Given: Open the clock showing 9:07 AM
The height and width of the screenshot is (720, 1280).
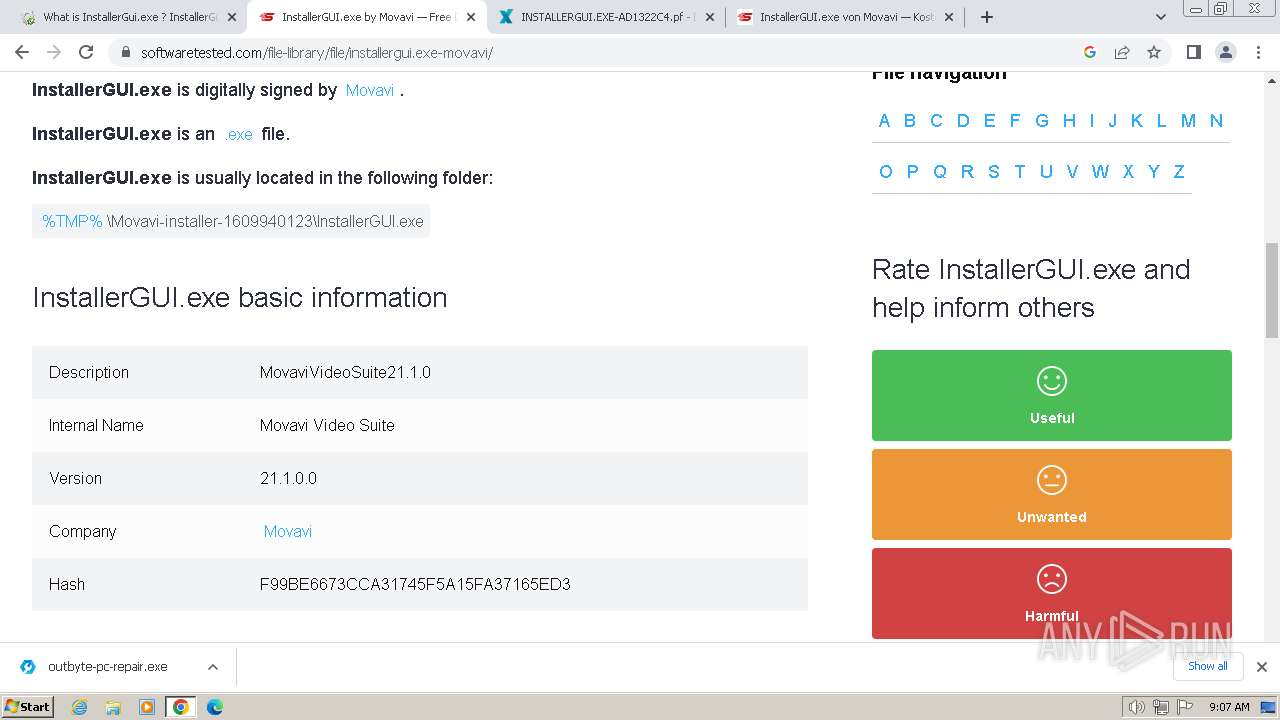Looking at the screenshot, I should coord(1229,707).
